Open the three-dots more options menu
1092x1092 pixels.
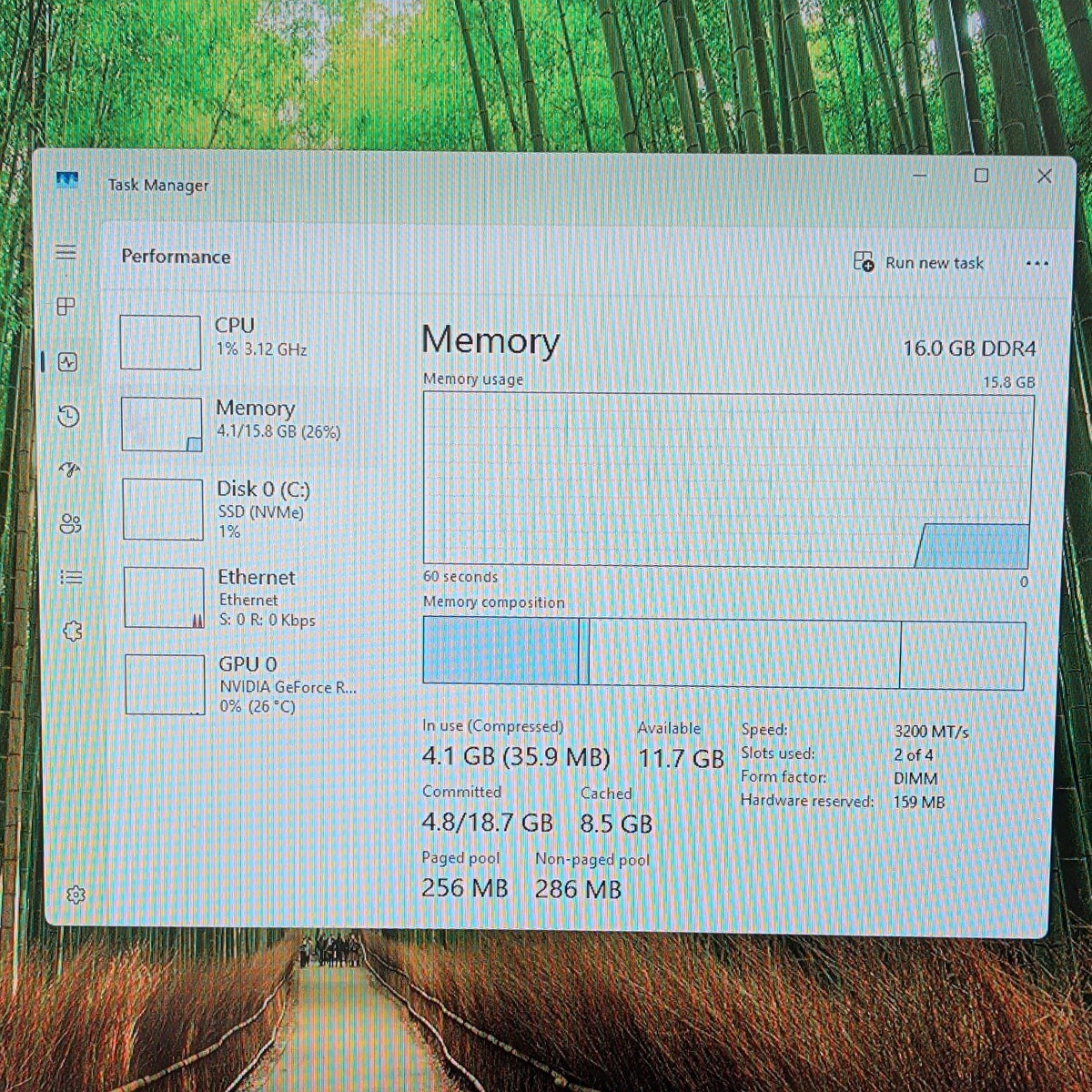1036,264
